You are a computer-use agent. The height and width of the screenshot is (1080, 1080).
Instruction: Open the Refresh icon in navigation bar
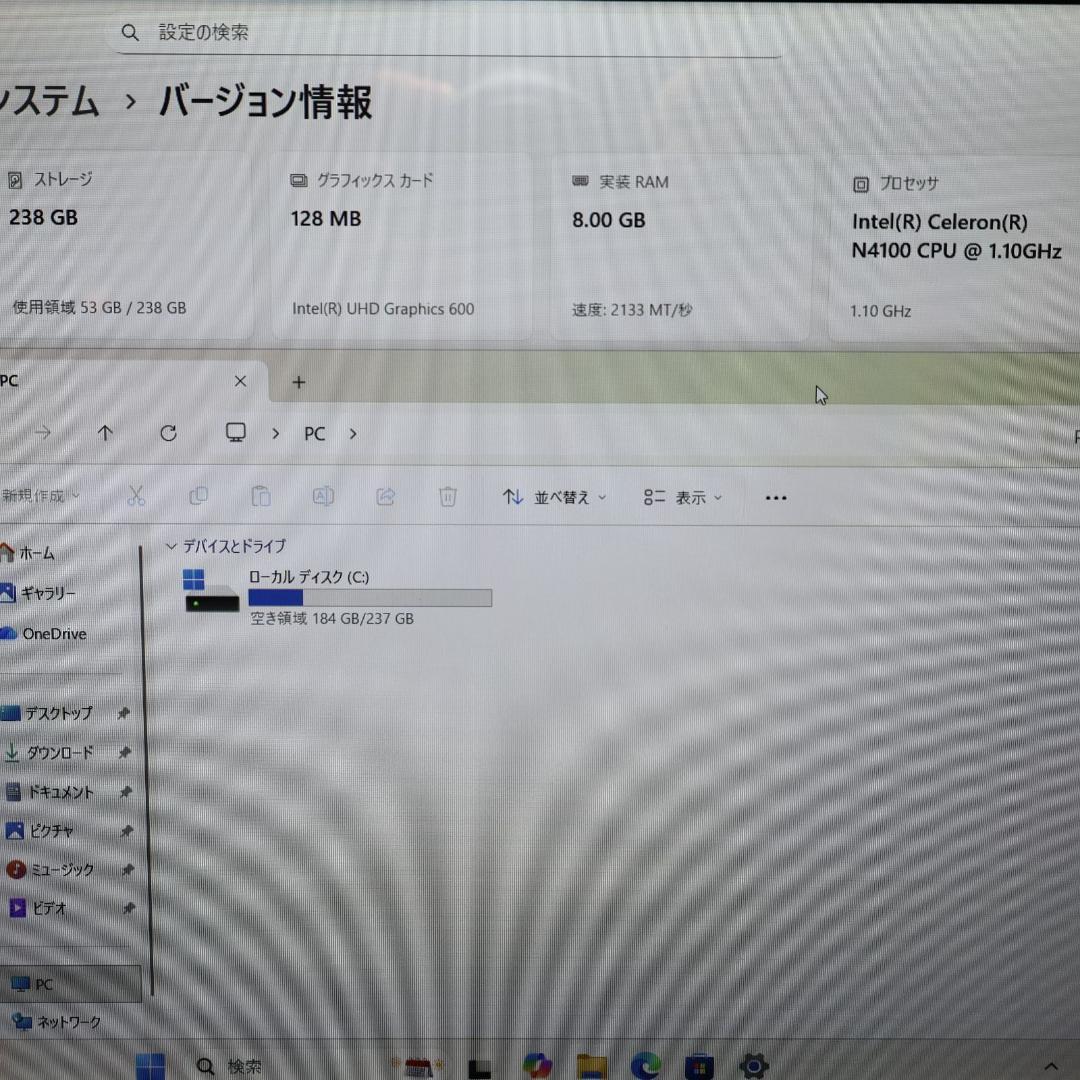168,433
